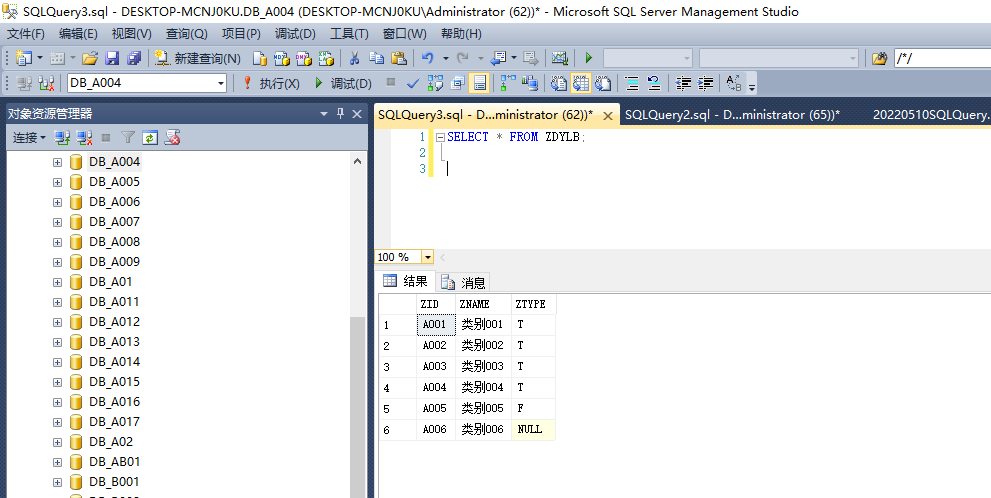Click Display Estimated Execution Plan icon
The width and height of the screenshot is (991, 498).
435,83
